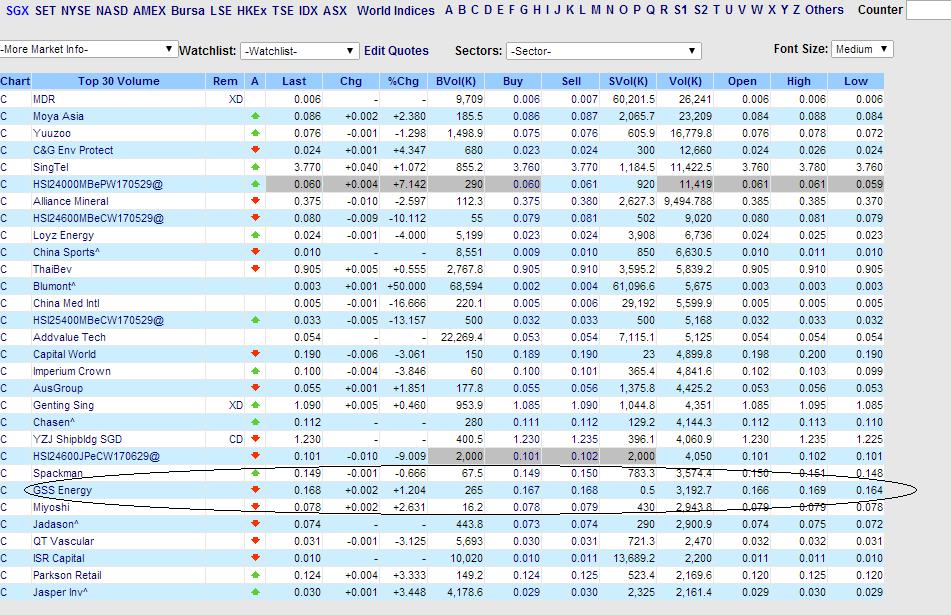
Task: Click the up arrow beside Spackman
Action: [x=255, y=472]
